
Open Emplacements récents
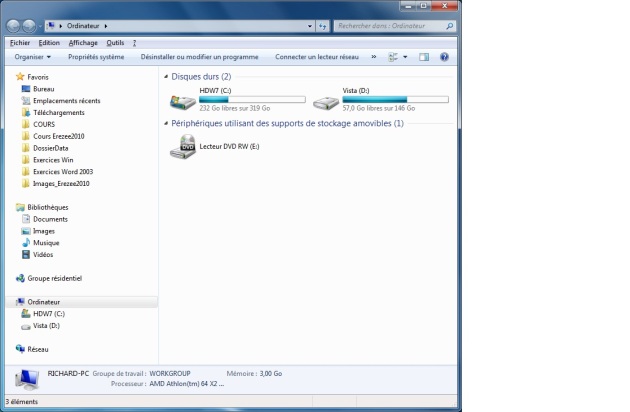coord(61,101)
